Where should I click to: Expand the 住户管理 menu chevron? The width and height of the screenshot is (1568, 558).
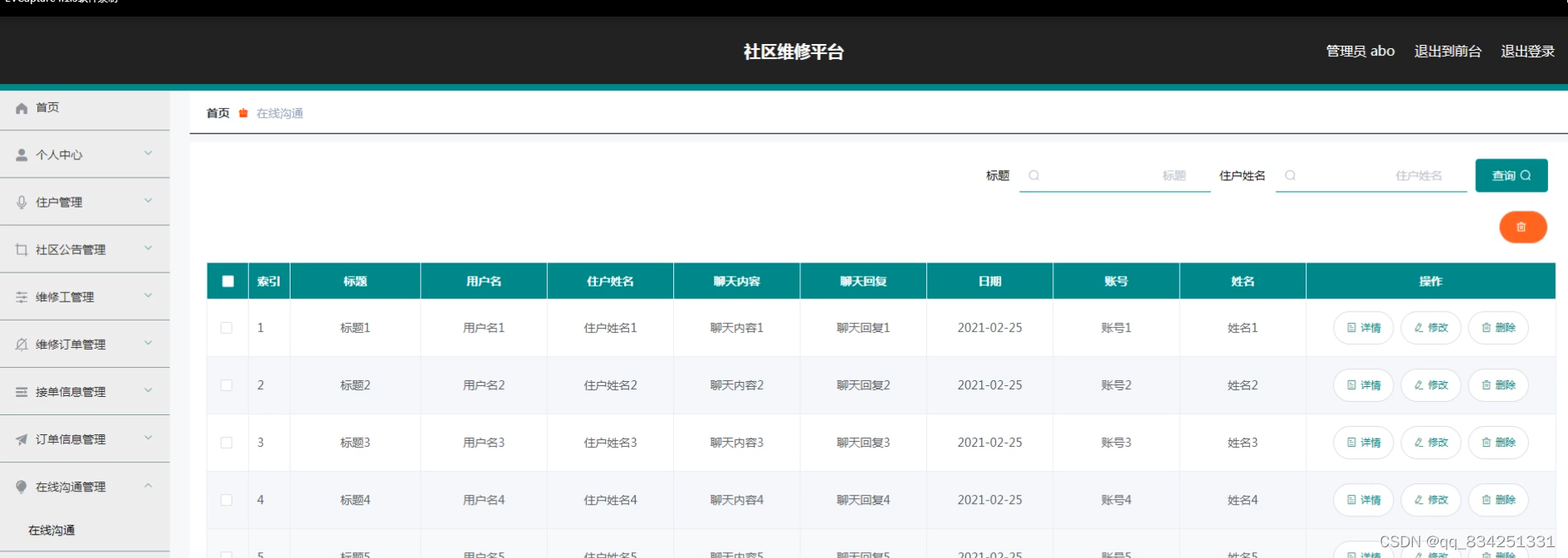(x=148, y=201)
